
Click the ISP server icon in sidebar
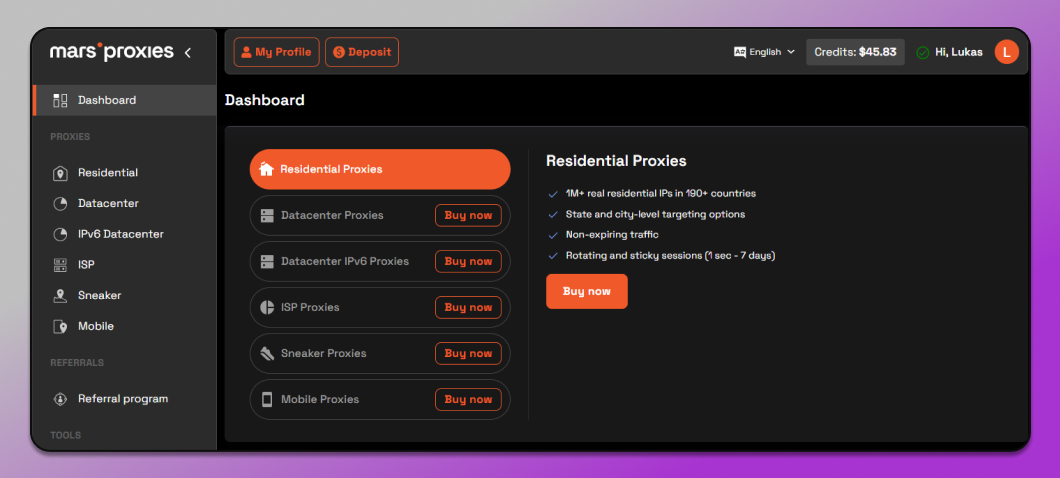click(x=60, y=265)
